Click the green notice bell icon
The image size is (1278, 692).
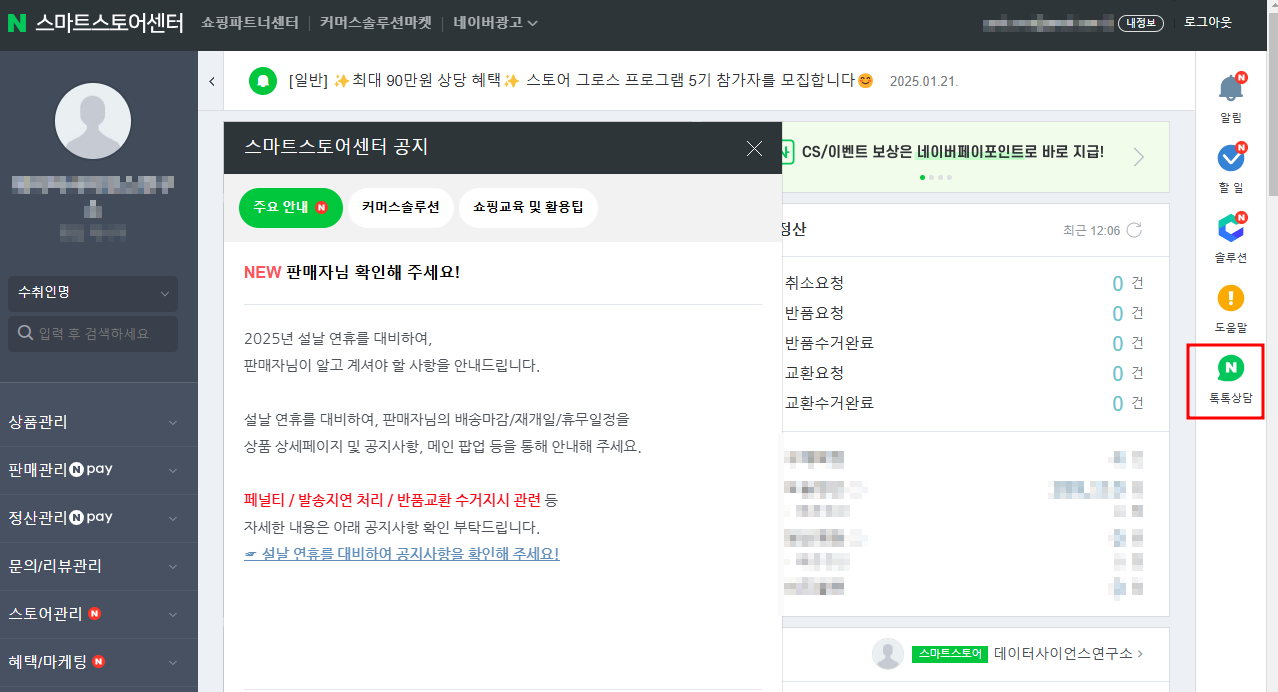(x=263, y=80)
